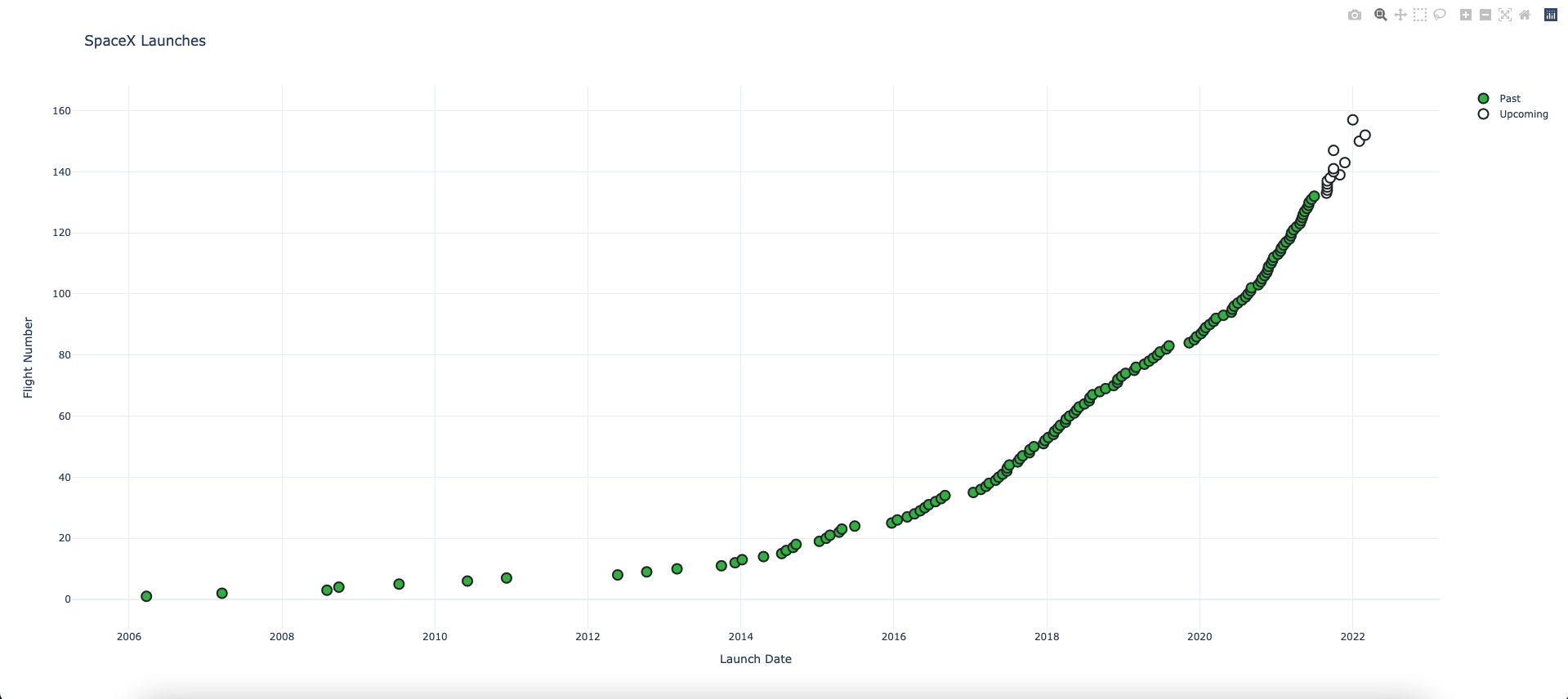
Task: Choose the Box Select tool
Action: pyautogui.click(x=1420, y=15)
